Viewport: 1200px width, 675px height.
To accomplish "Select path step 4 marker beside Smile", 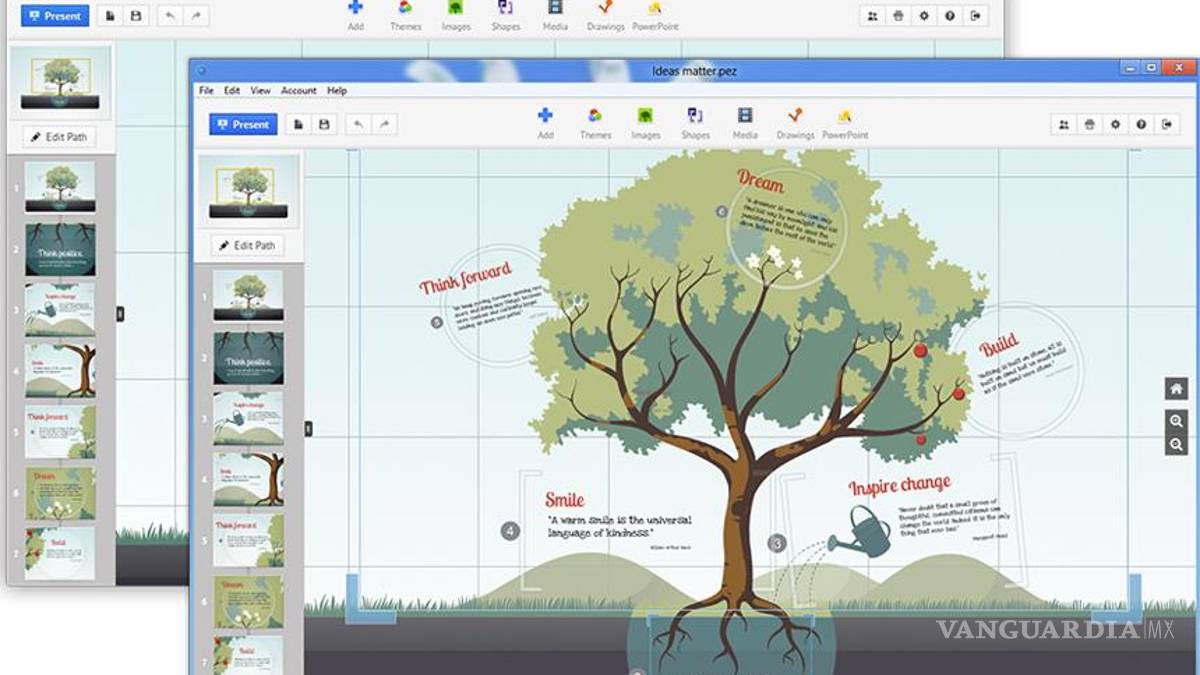I will tap(511, 531).
